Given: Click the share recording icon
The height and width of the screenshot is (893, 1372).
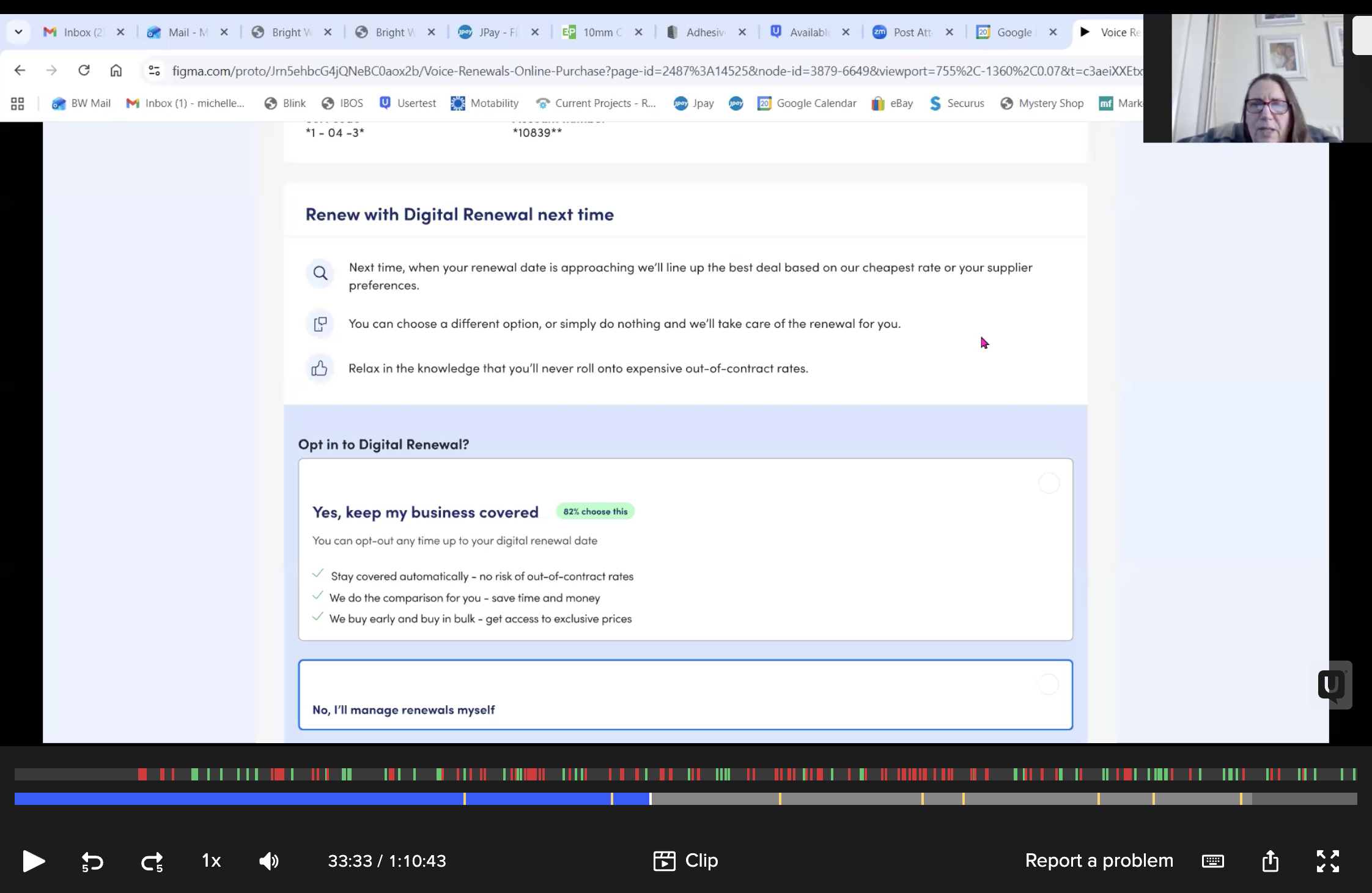Looking at the screenshot, I should [x=1271, y=861].
